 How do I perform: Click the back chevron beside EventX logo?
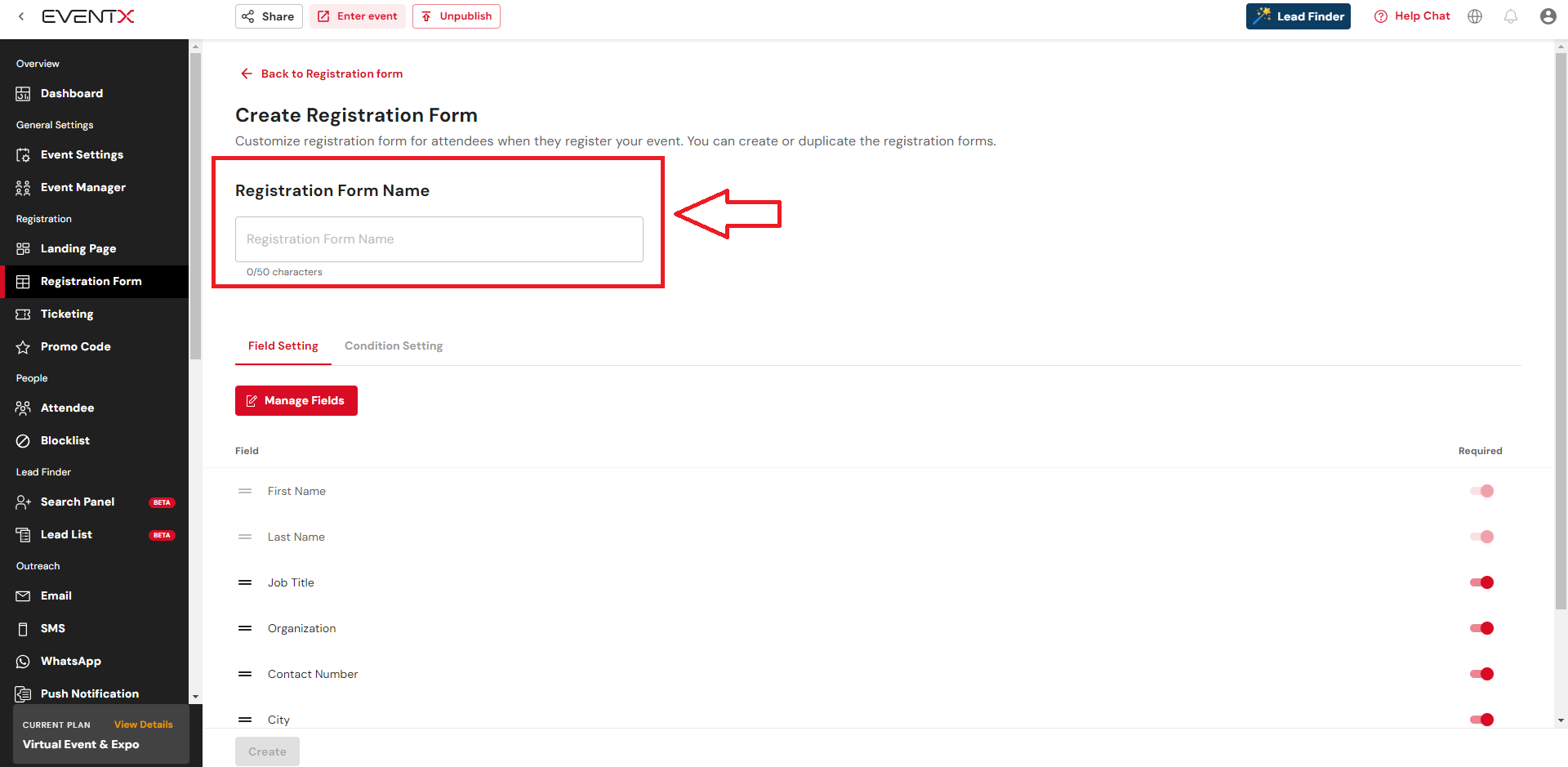pos(21,16)
